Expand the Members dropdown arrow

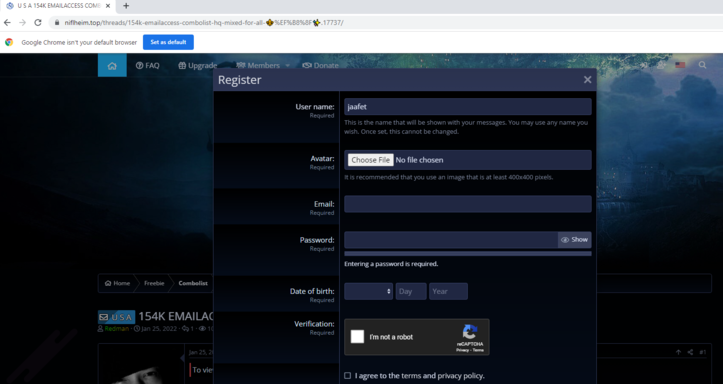(288, 65)
